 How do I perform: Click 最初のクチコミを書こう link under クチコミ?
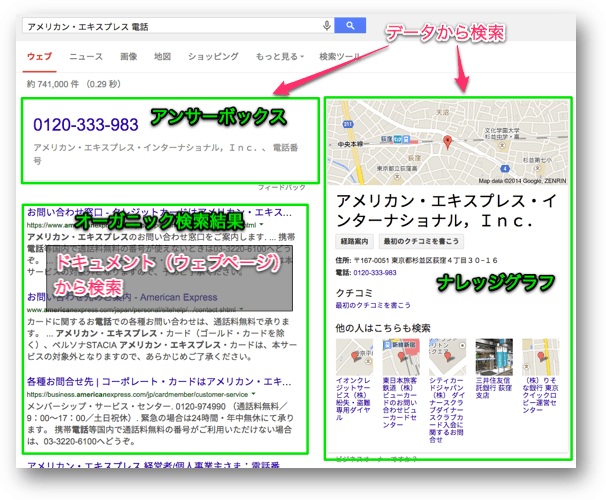pyautogui.click(x=373, y=305)
